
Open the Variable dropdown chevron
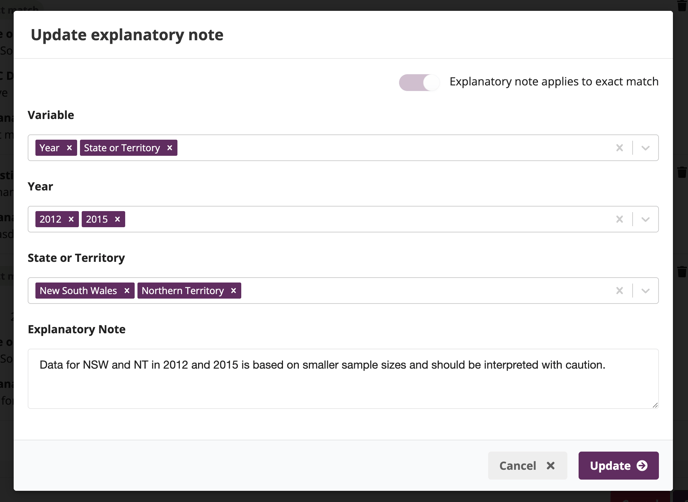[645, 148]
